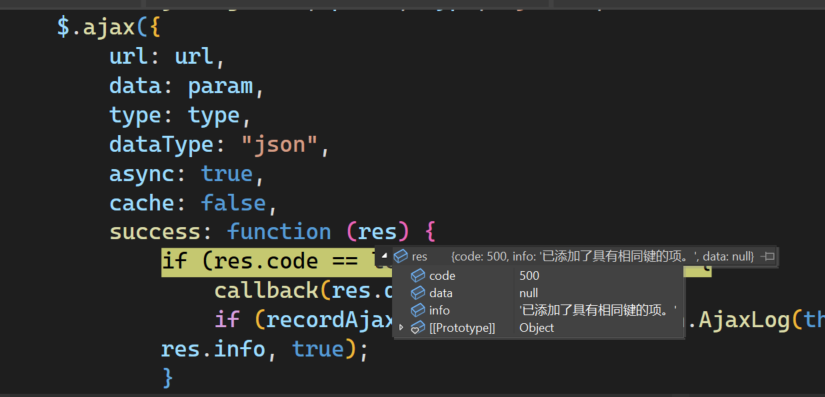Click 'param' in the data line

(220, 86)
